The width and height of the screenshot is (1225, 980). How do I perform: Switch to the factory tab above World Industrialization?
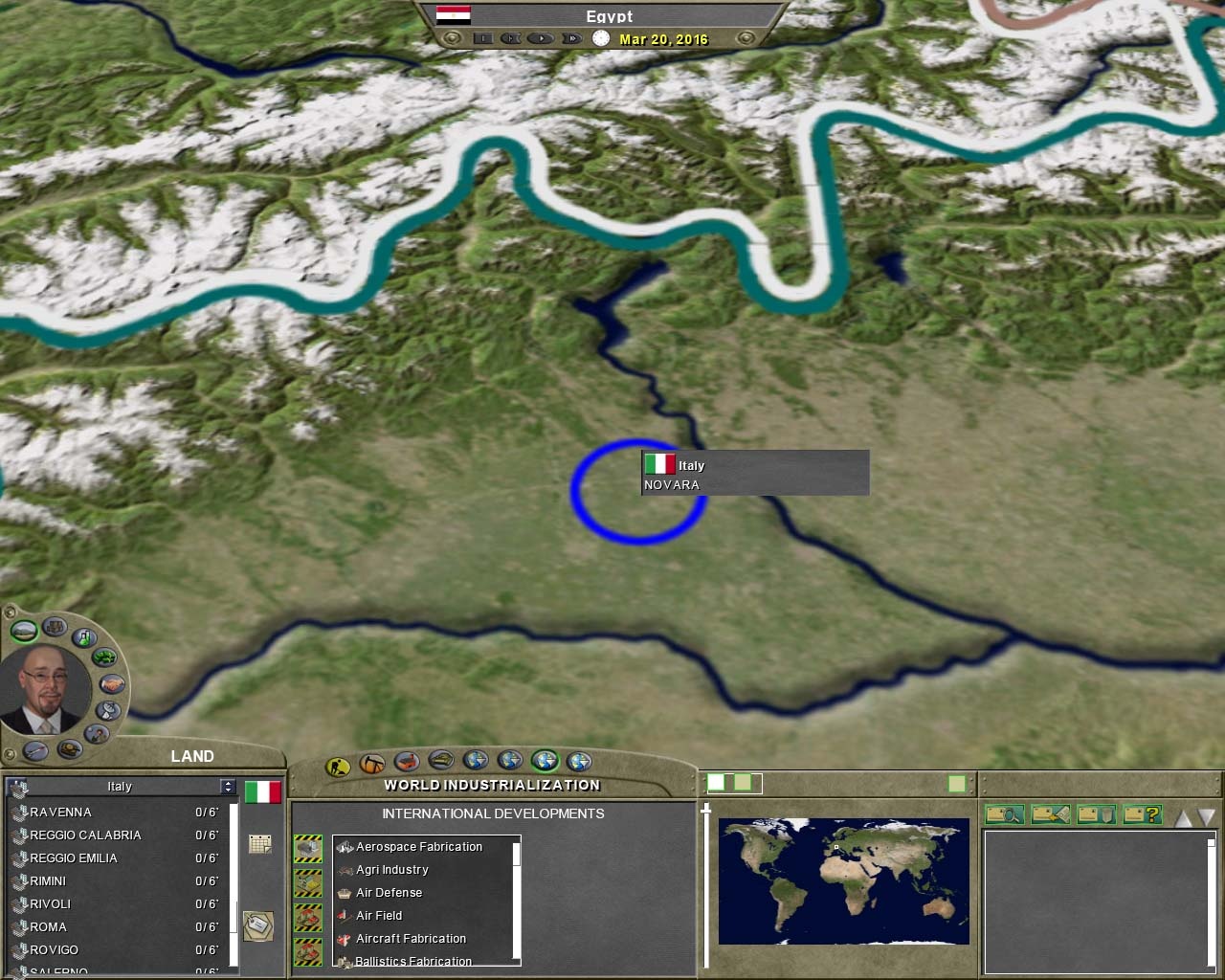406,761
